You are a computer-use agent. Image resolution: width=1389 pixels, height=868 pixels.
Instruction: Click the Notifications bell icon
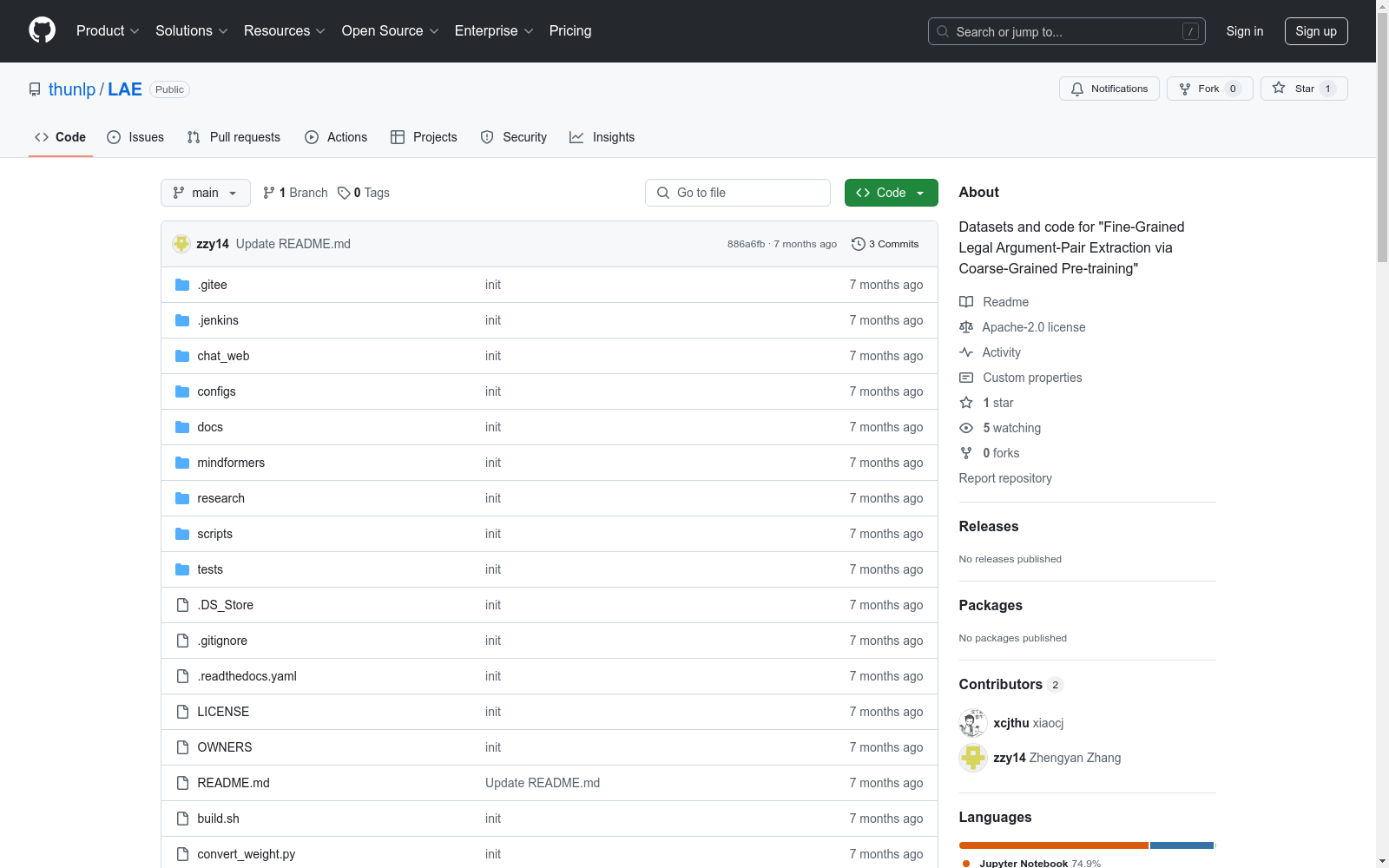tap(1077, 89)
